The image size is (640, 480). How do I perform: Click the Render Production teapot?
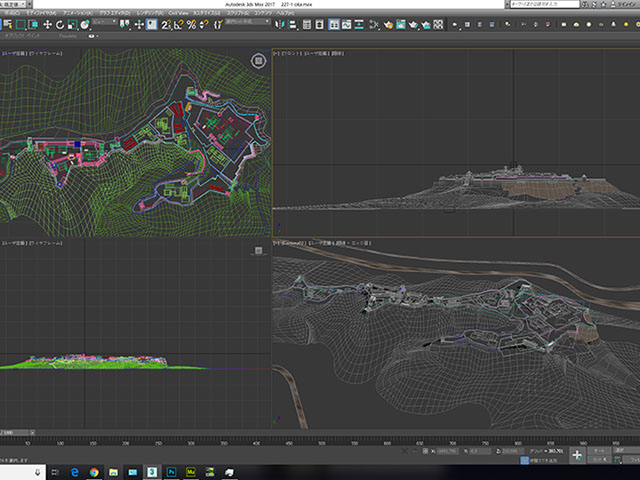[413, 25]
